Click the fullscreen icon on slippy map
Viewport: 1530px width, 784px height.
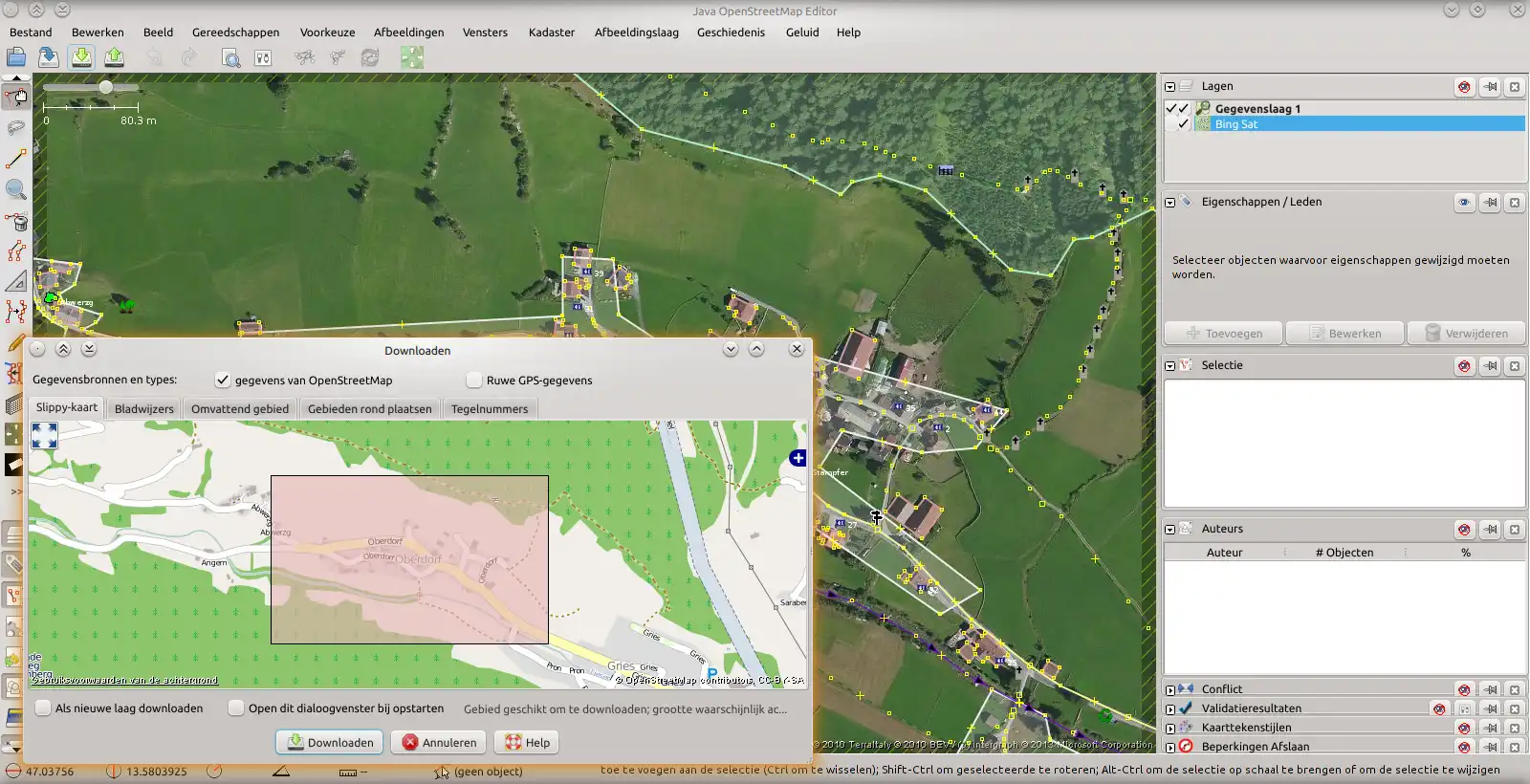coord(44,436)
